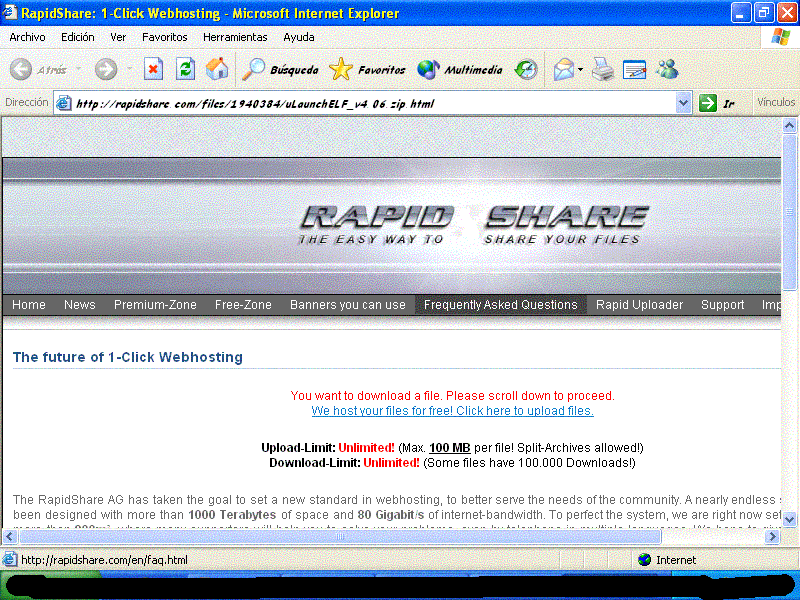
Task: Open the Ayuda menu
Action: click(298, 37)
